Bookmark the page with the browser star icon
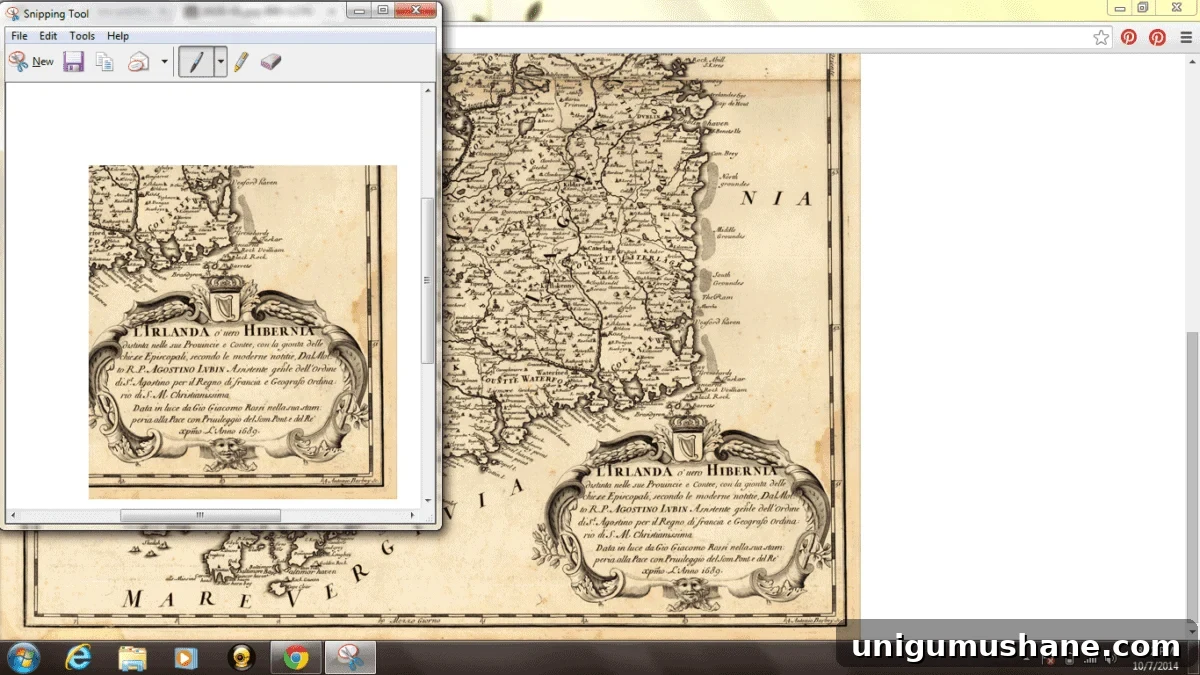This screenshot has width=1200, height=675. coord(1101,38)
